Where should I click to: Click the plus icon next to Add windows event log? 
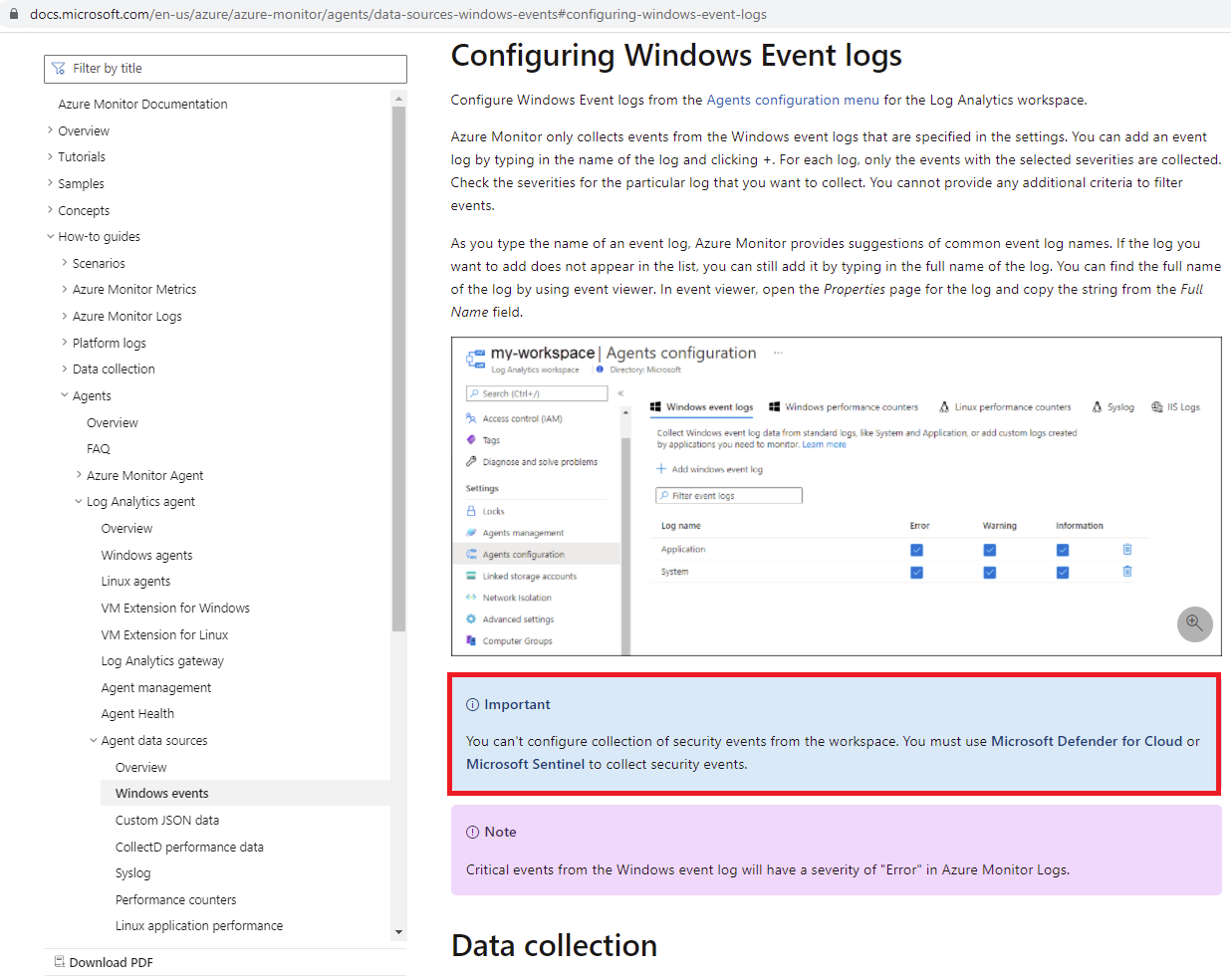coord(660,468)
